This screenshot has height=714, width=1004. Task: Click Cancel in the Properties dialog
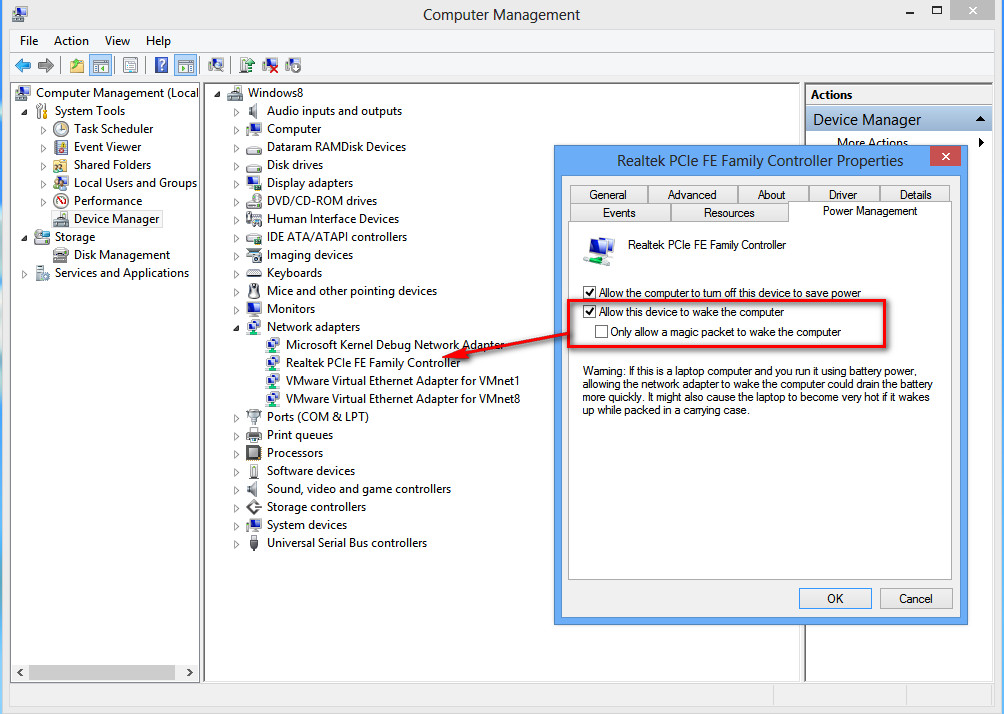point(916,599)
